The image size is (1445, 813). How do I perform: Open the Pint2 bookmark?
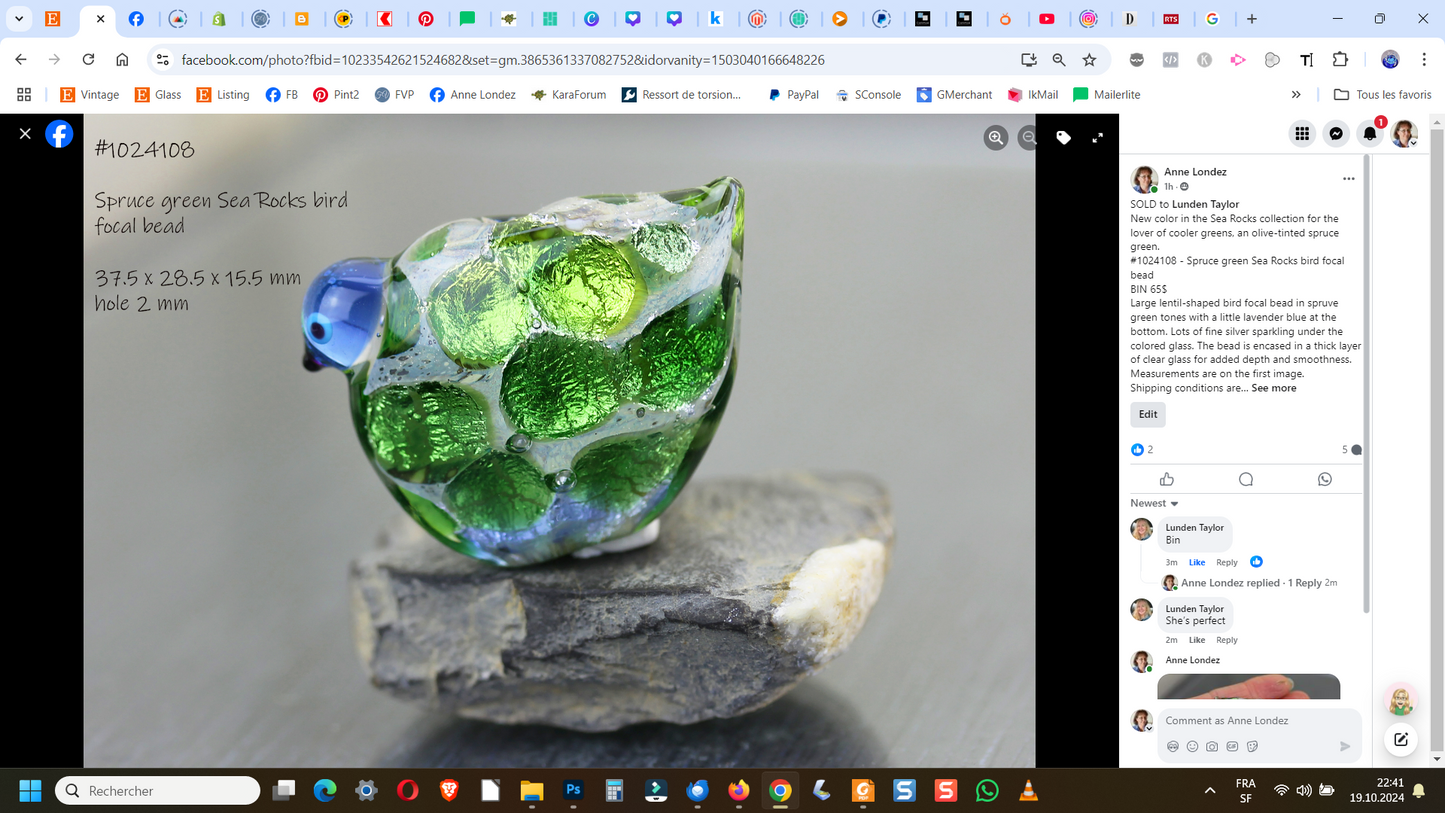(x=336, y=95)
